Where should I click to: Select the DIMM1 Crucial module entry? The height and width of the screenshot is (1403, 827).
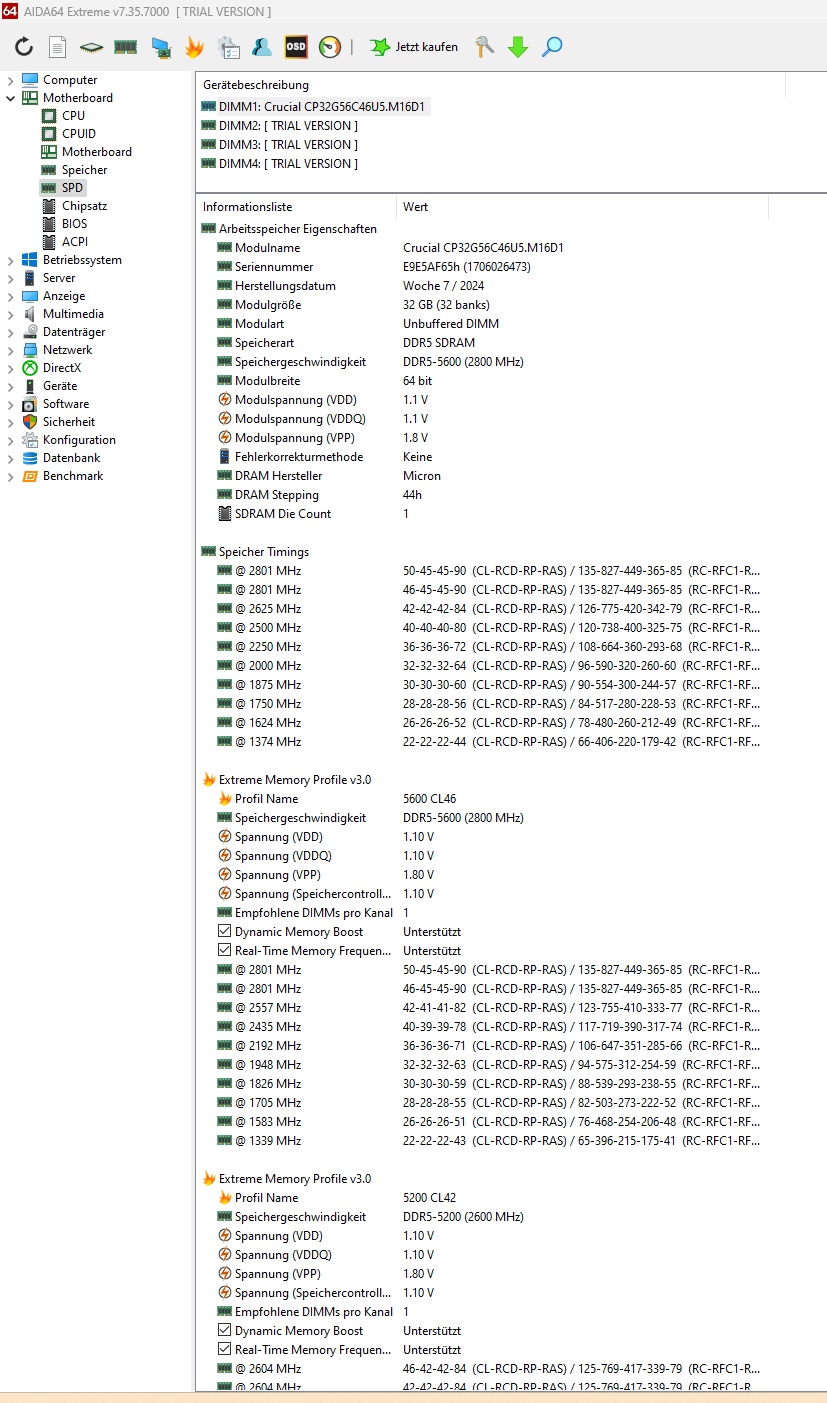coord(311,106)
